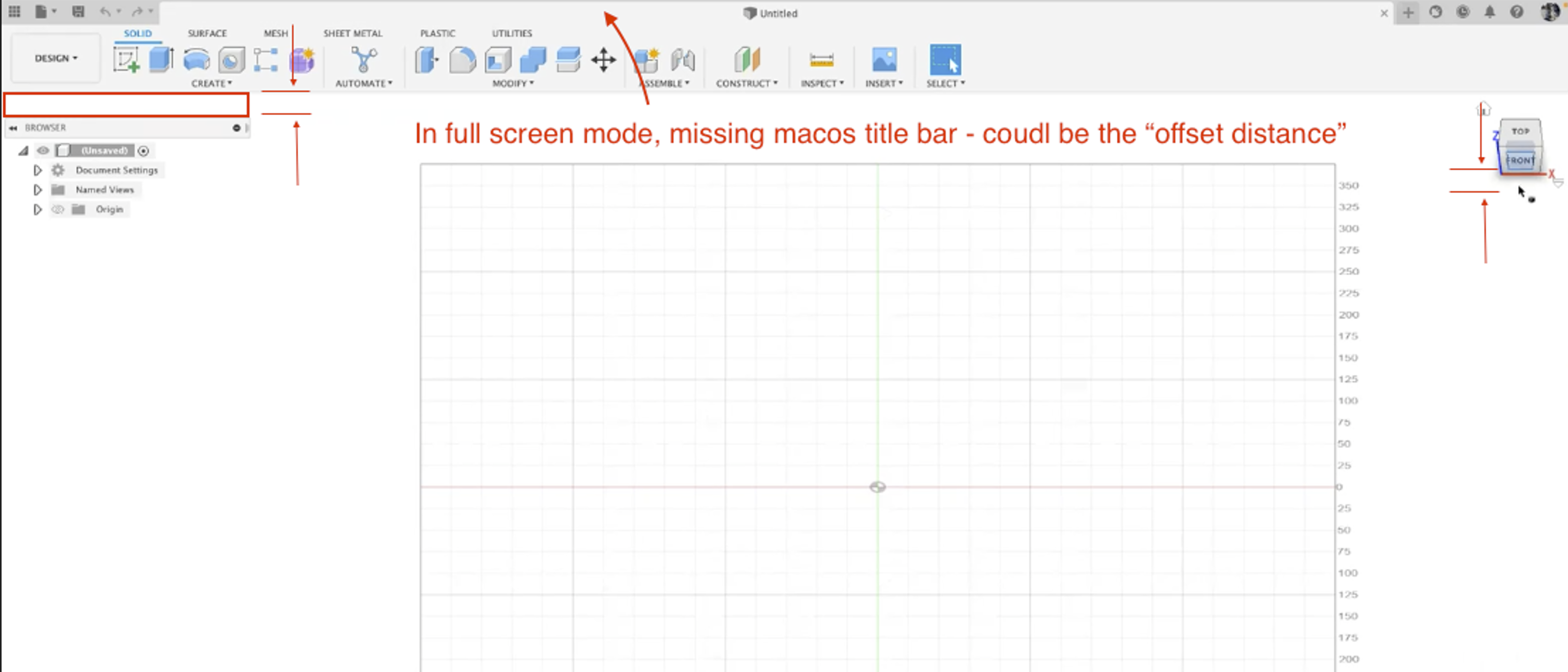Expand the Document Settings tree node

(x=38, y=170)
